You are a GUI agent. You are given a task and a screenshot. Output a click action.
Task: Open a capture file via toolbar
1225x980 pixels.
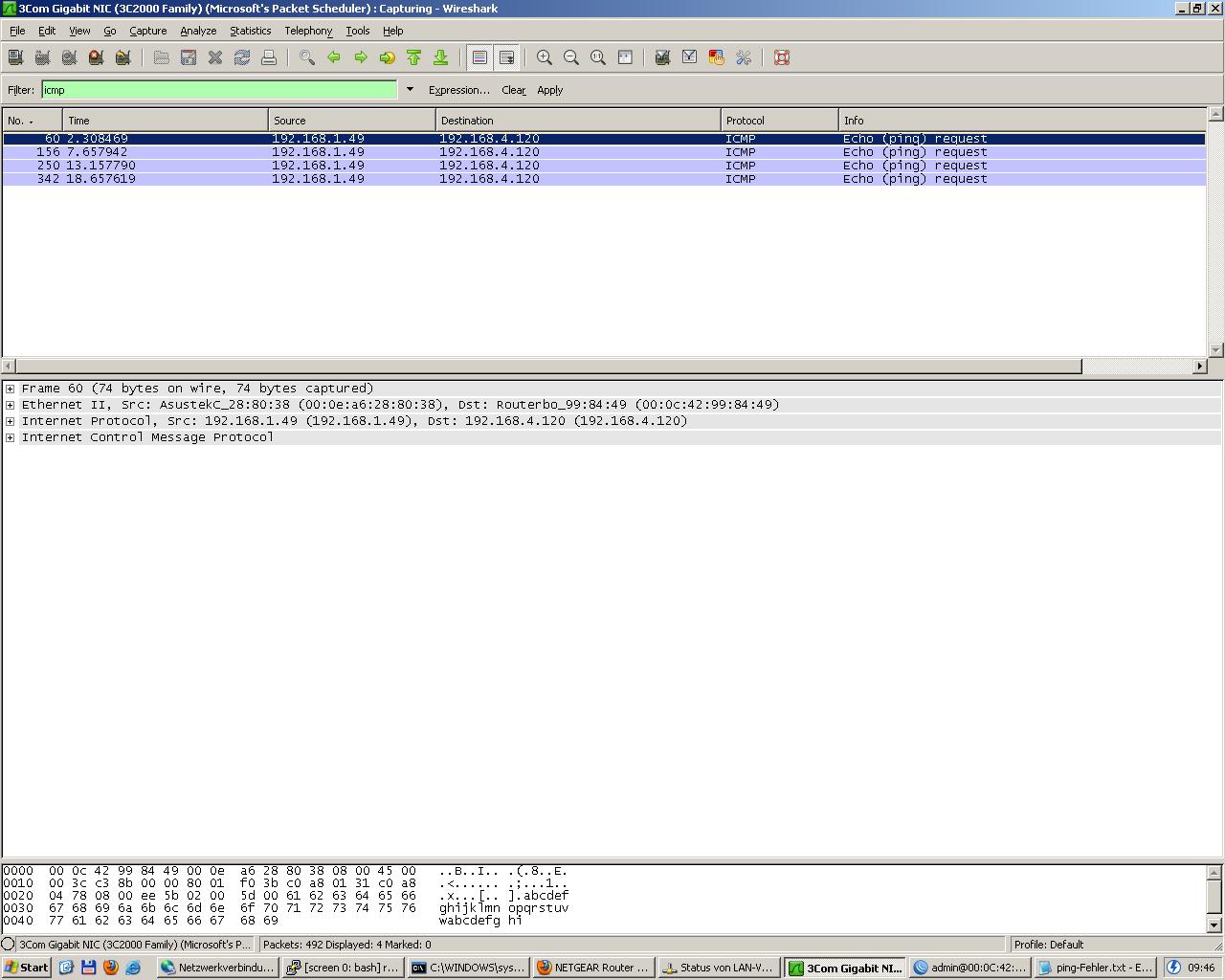click(x=162, y=57)
